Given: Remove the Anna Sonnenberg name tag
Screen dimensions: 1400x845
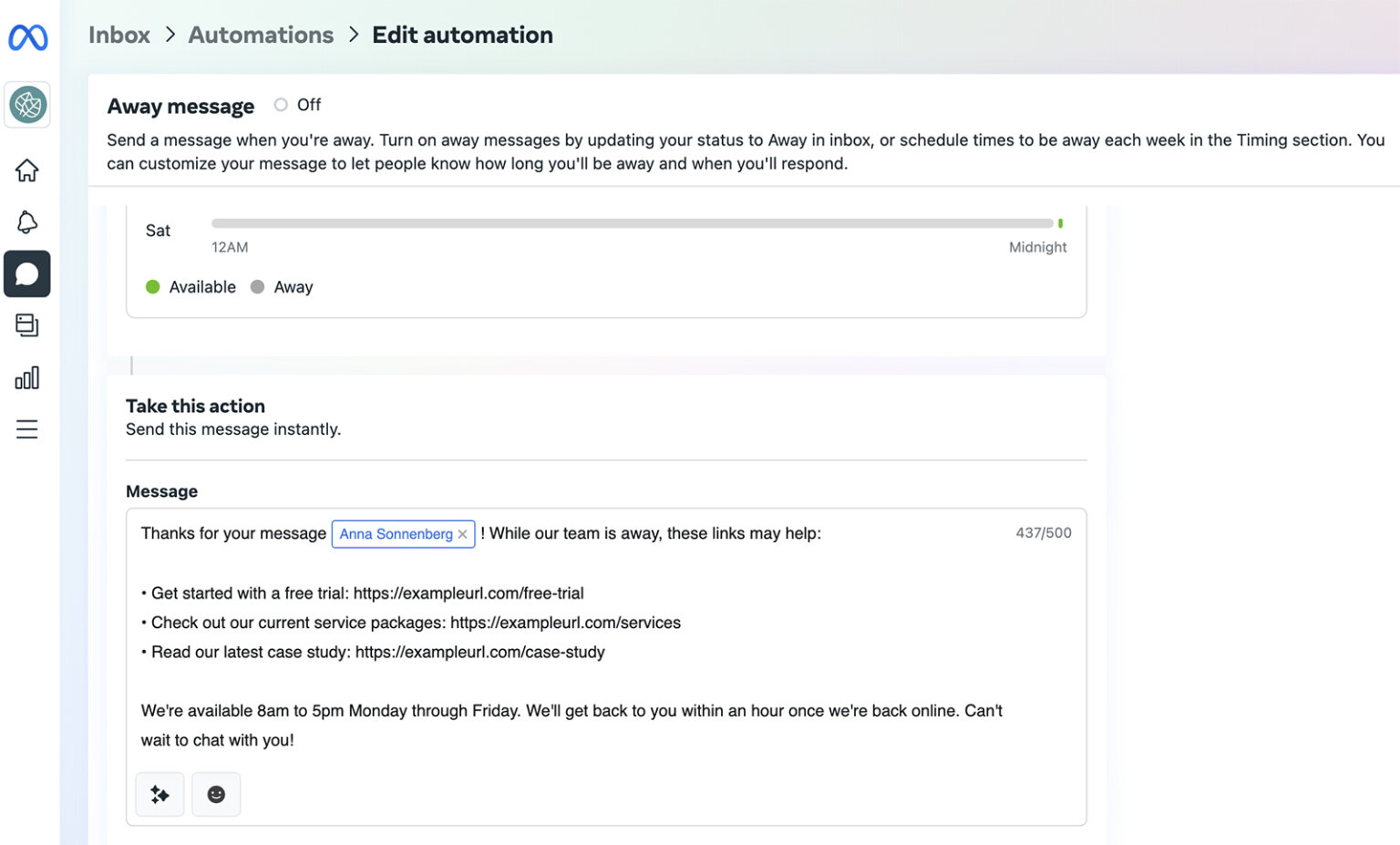Looking at the screenshot, I should [463, 534].
